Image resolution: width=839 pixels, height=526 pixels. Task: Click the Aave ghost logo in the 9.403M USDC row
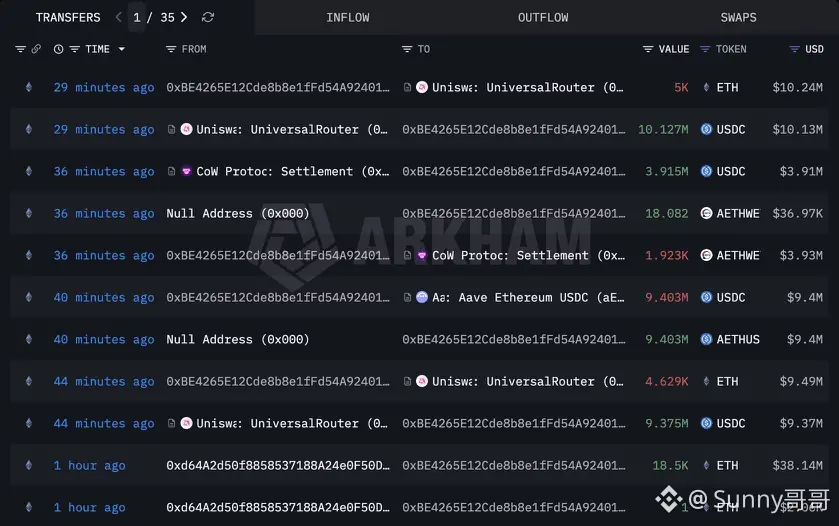coord(422,298)
